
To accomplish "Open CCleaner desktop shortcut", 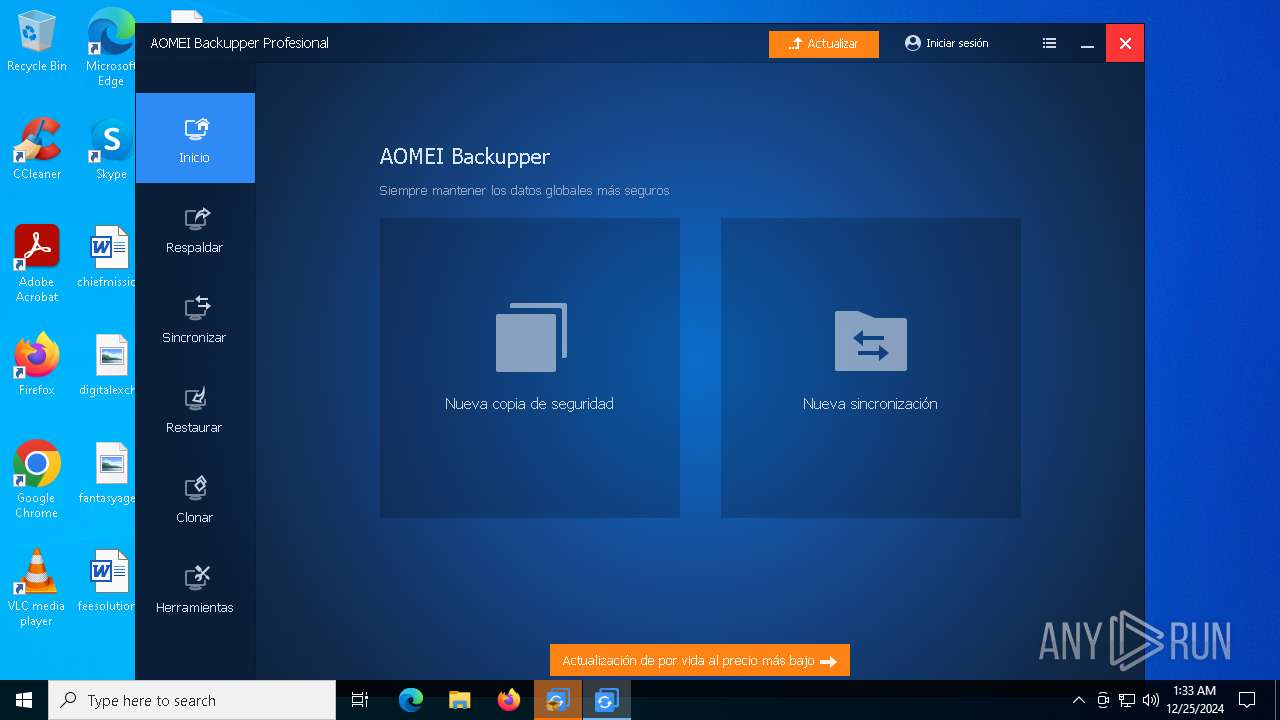I will 37,148.
